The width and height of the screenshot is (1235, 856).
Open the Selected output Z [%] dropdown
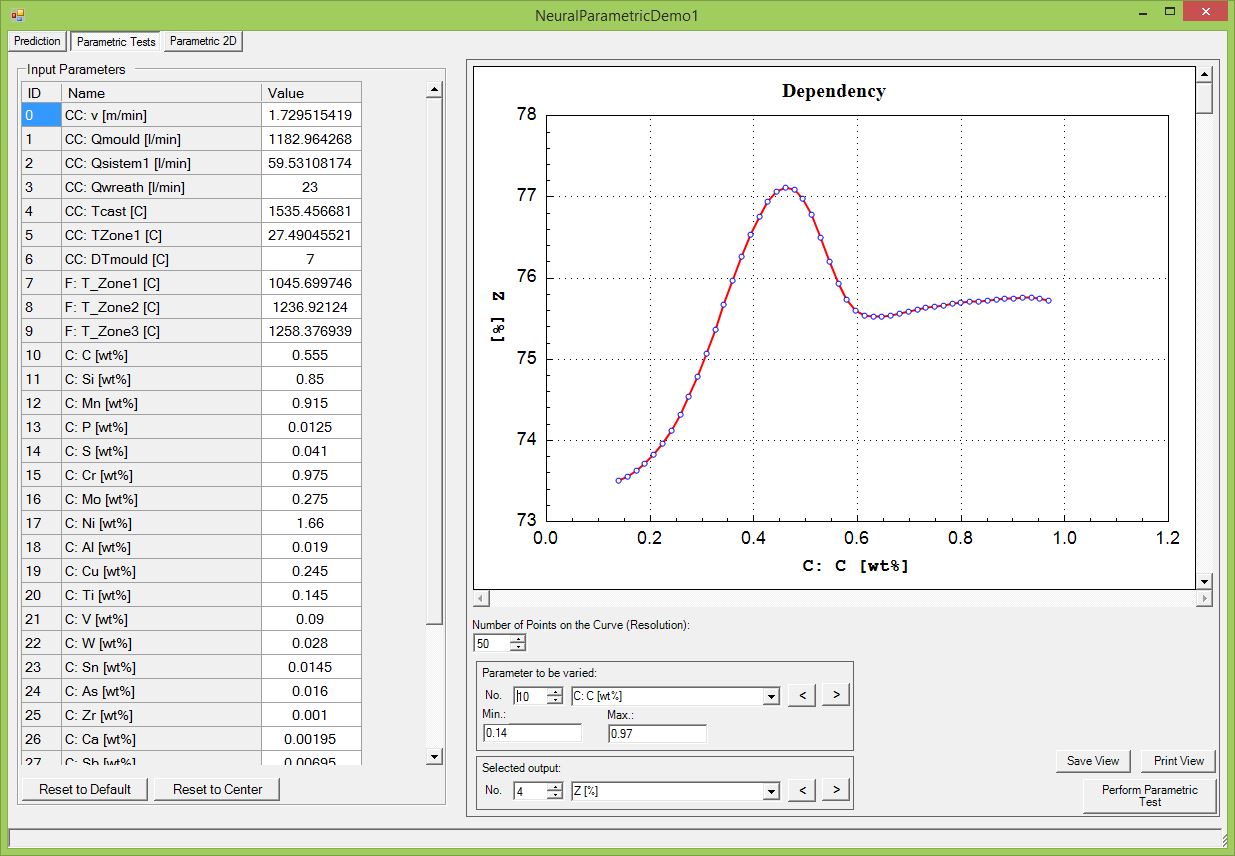tap(771, 790)
